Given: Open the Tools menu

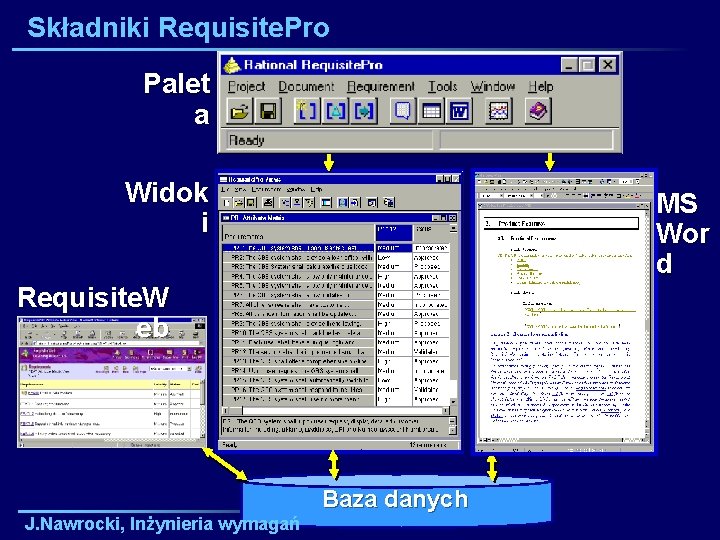Looking at the screenshot, I should [443, 86].
